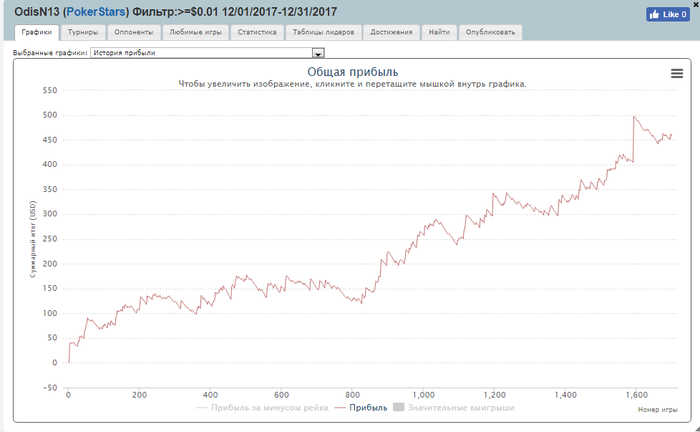This screenshot has height=432, width=700.
Task: Click the Номер игры axis title
Action: 658,410
